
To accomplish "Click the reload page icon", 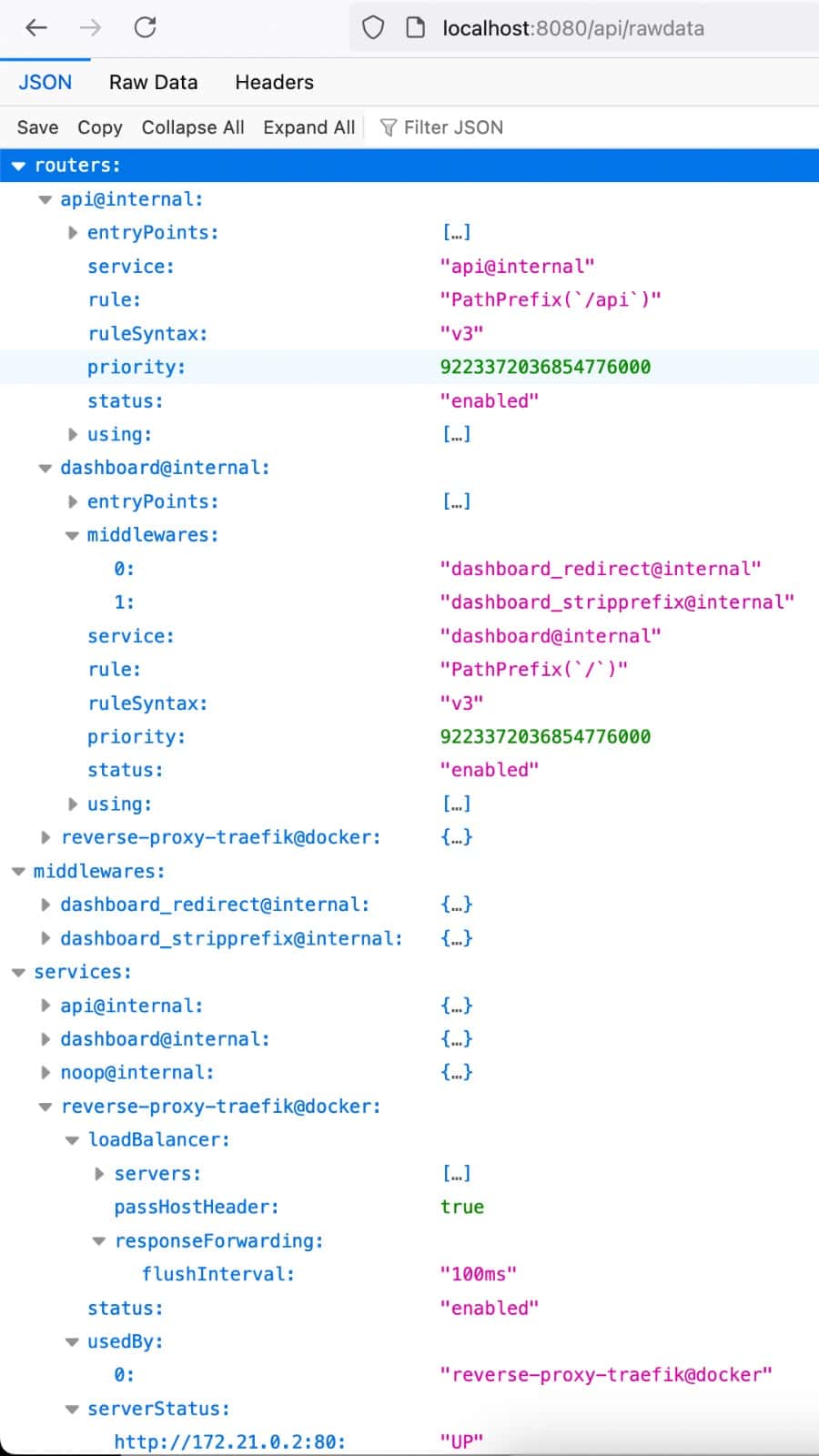I will 146,27.
